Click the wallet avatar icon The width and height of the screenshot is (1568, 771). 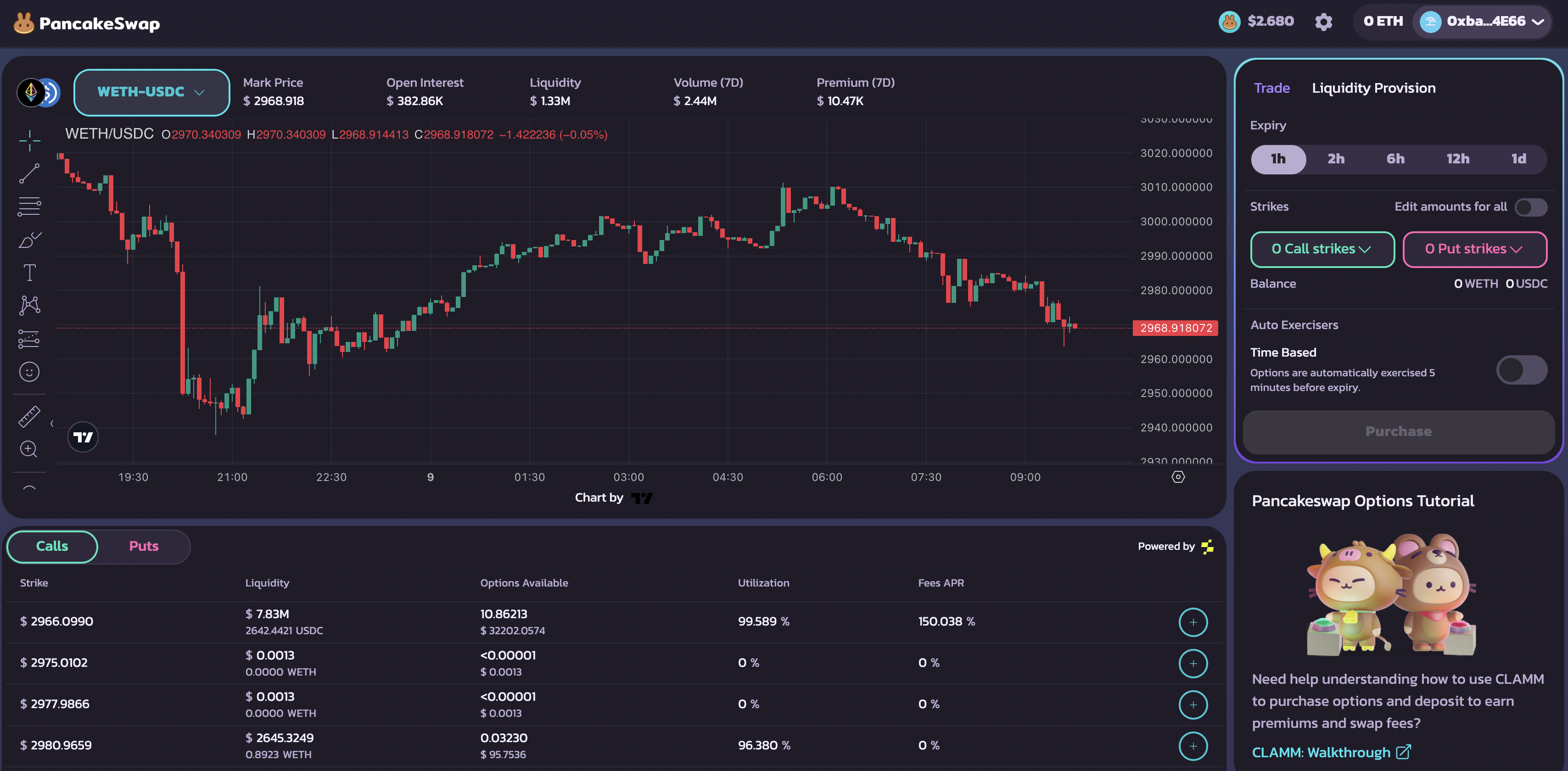(x=1430, y=22)
